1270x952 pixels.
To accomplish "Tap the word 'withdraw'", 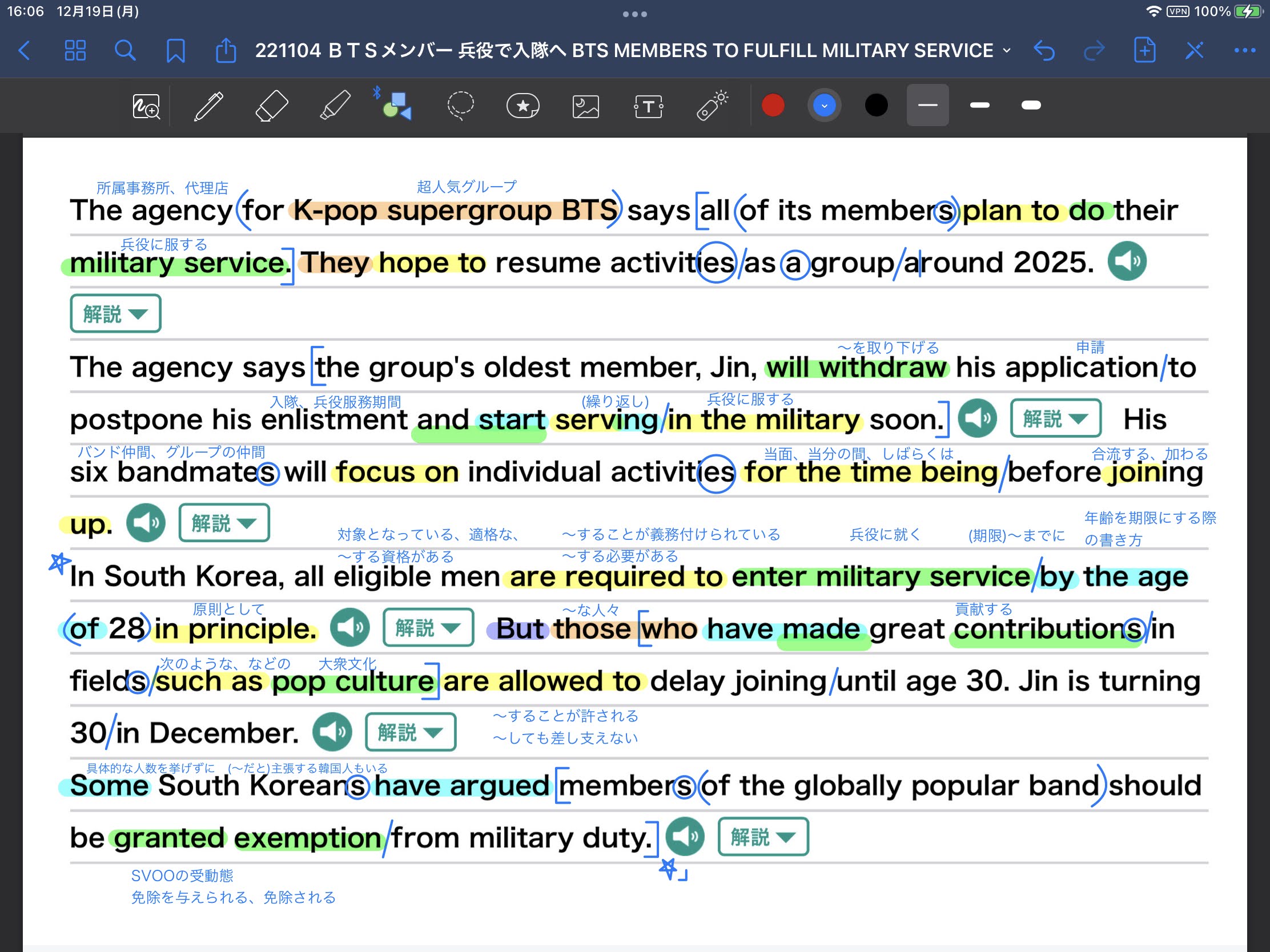I will pos(882,367).
